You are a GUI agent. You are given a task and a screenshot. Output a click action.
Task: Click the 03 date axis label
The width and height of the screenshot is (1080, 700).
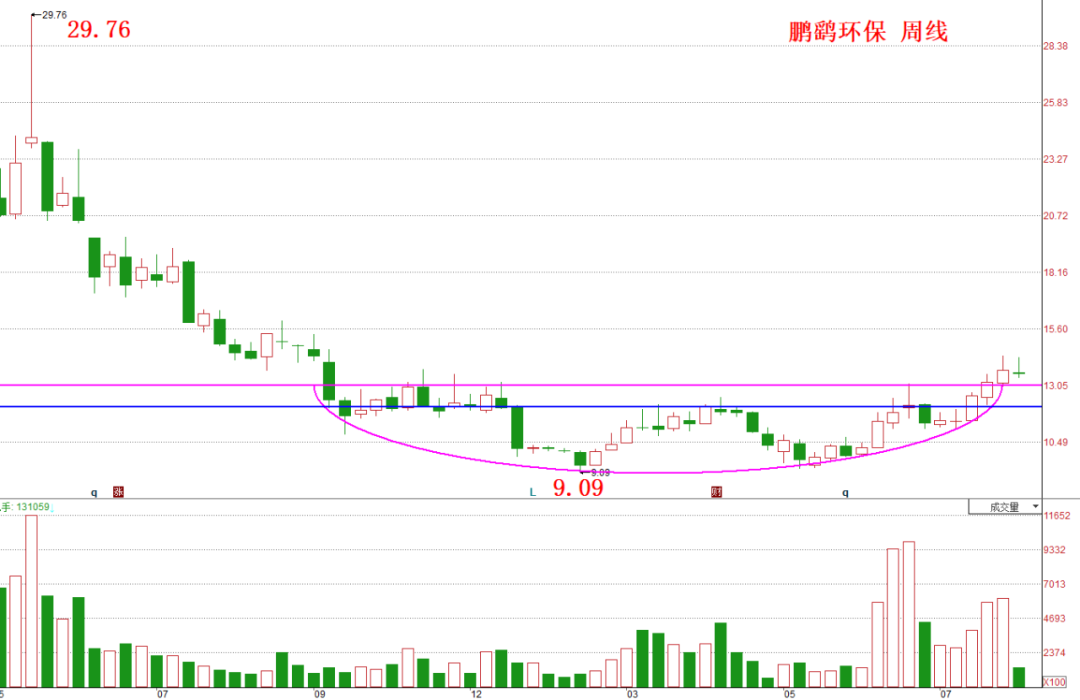click(632, 694)
